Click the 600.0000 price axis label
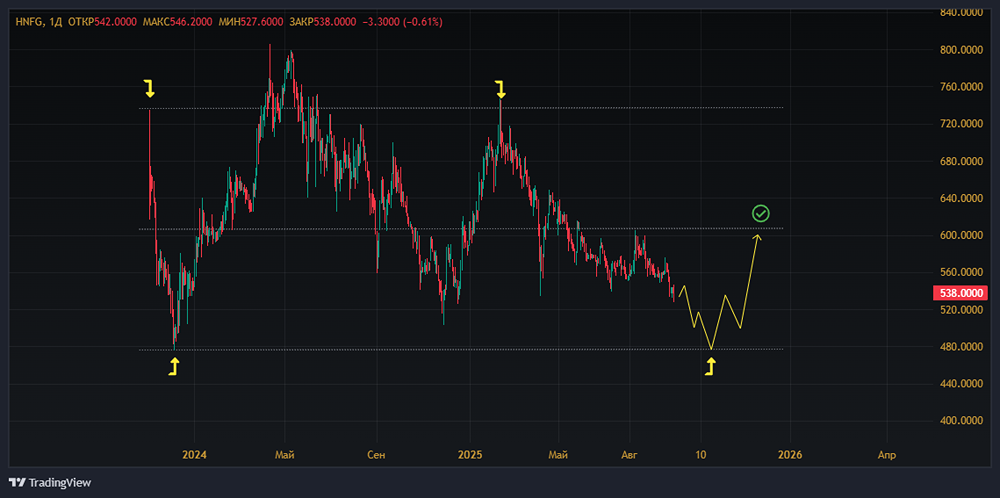The height and width of the screenshot is (498, 1000). (963, 235)
